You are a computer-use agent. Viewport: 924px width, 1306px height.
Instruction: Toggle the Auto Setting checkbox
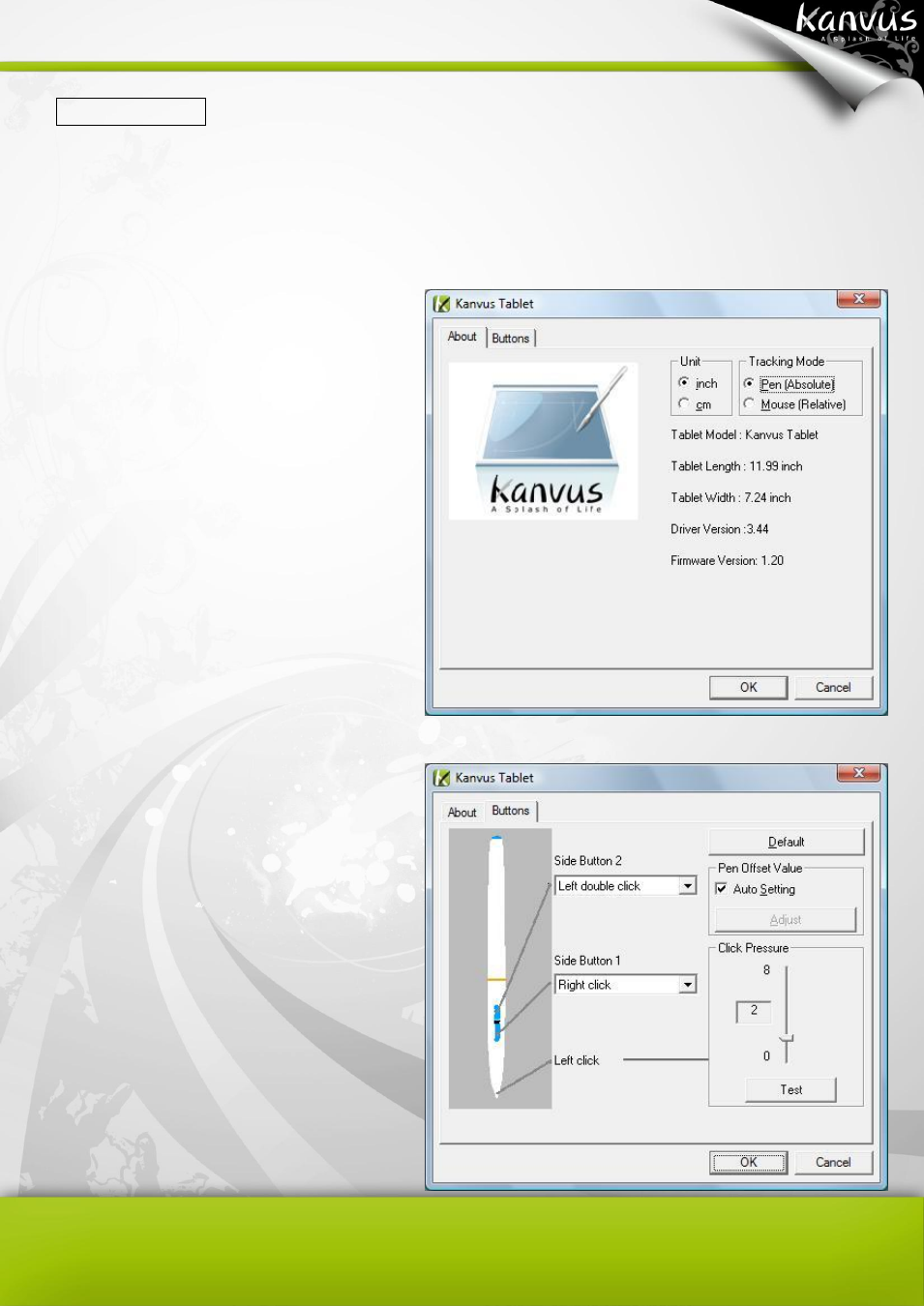(x=721, y=888)
